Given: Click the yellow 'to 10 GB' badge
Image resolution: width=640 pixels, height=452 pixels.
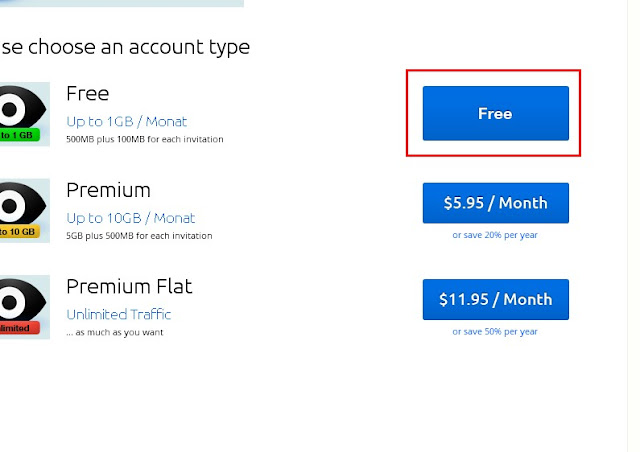Looking at the screenshot, I should (x=19, y=232).
